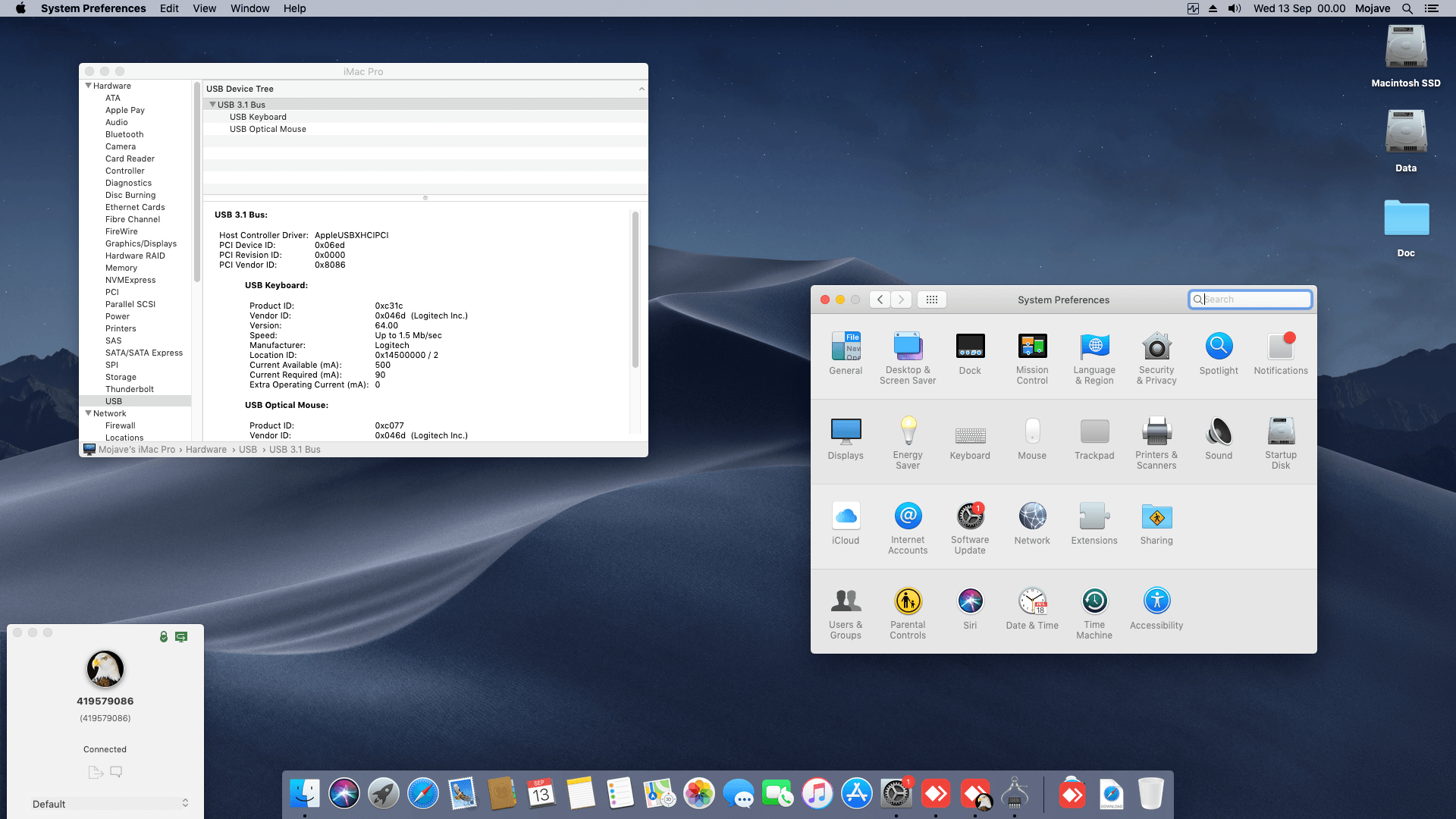Viewport: 1456px width, 819px height.
Task: Open Energy Saver preferences
Action: [x=908, y=443]
